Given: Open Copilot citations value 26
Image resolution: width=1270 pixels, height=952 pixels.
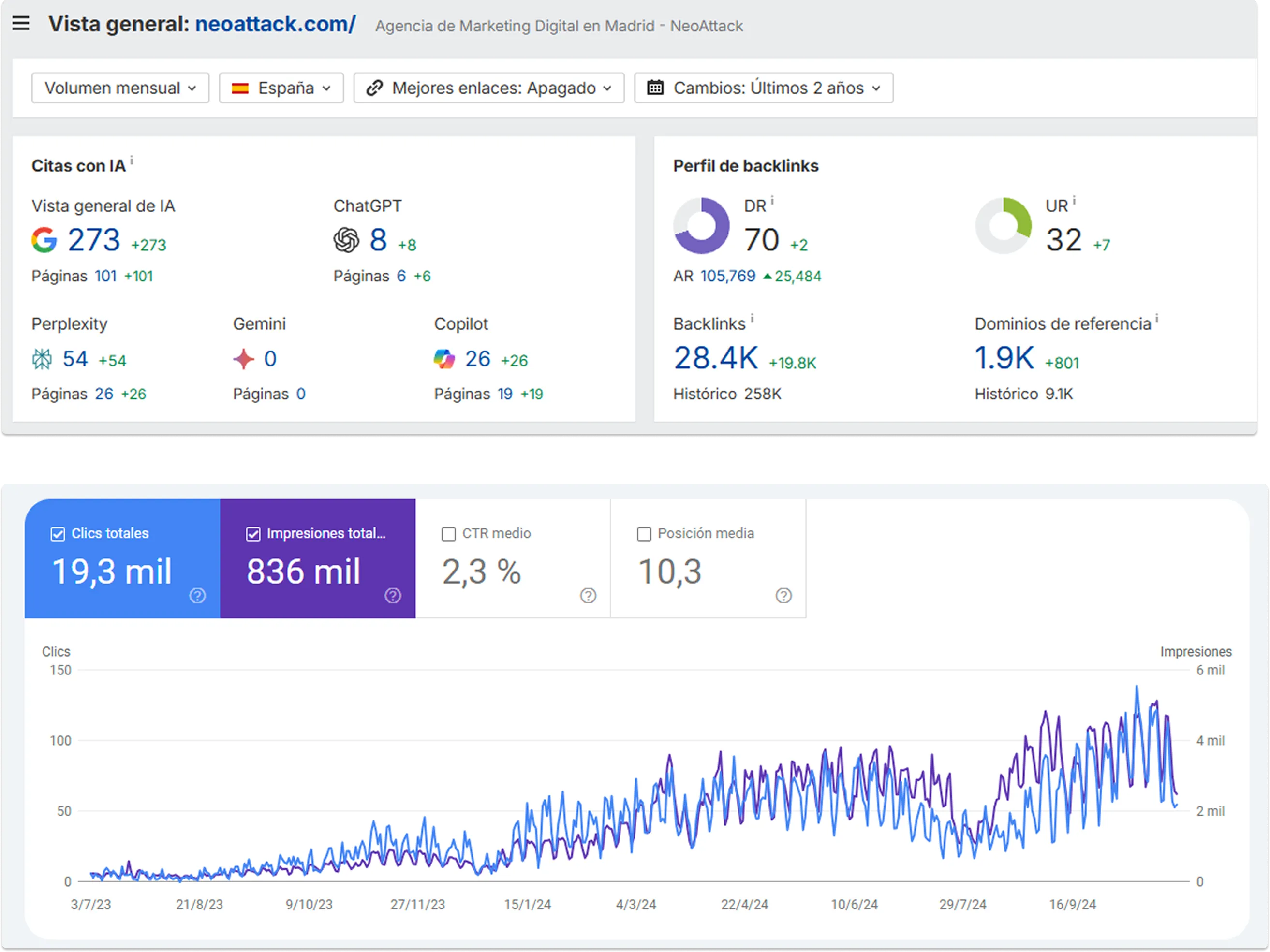Looking at the screenshot, I should click(478, 359).
